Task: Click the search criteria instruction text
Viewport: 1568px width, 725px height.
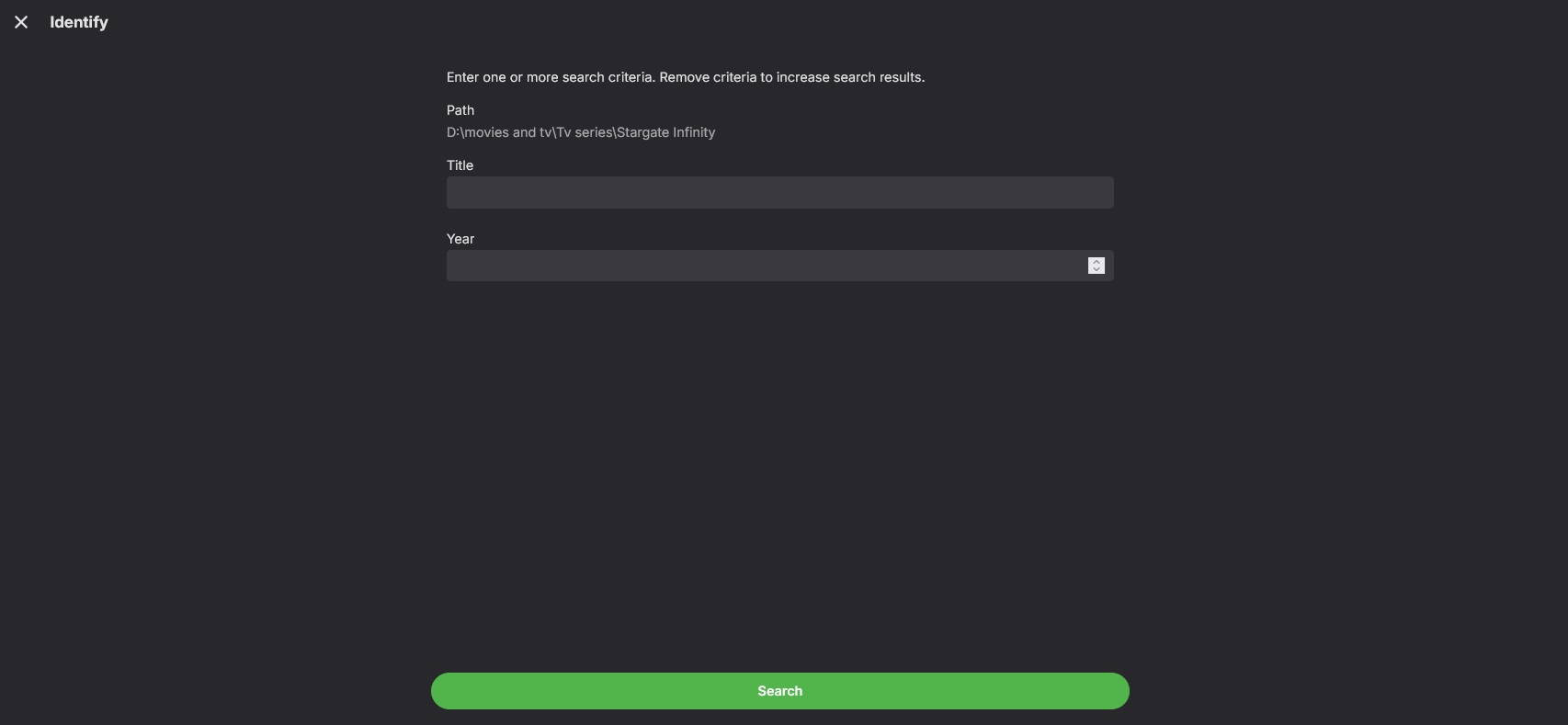Action: point(686,77)
